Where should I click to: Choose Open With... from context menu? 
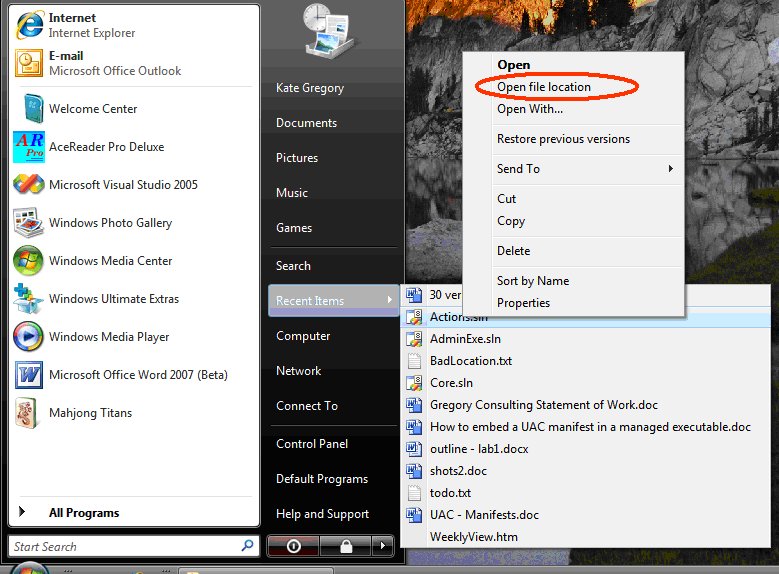tap(530, 108)
